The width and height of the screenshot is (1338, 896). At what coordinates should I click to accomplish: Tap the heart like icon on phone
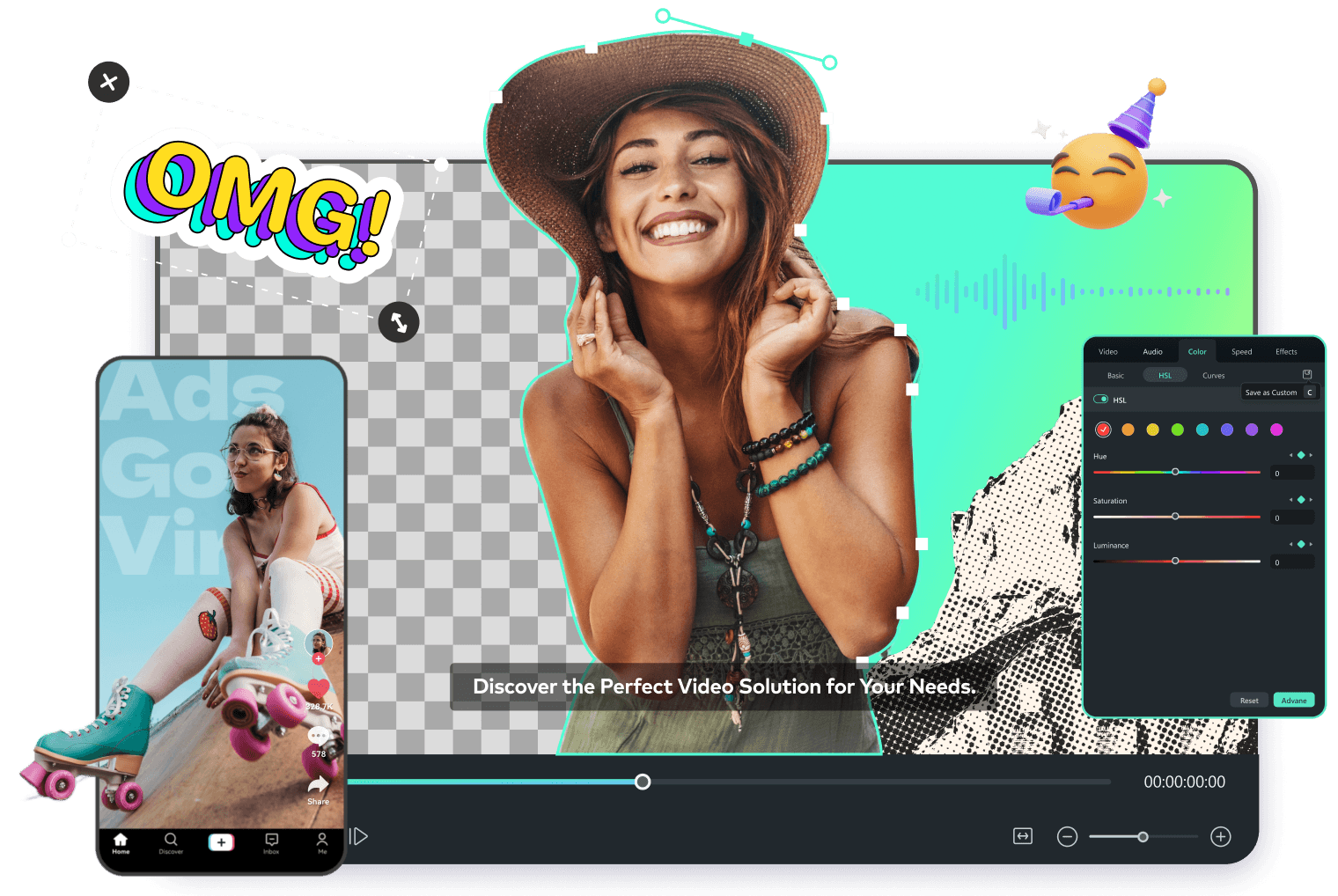coord(319,689)
